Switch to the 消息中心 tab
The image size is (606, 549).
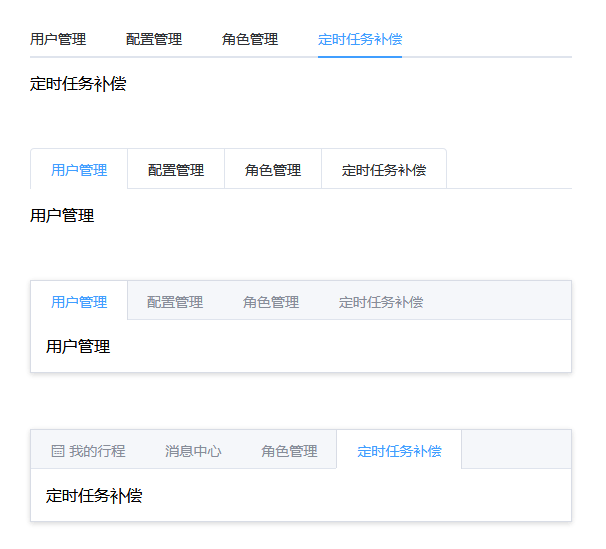coord(193,451)
